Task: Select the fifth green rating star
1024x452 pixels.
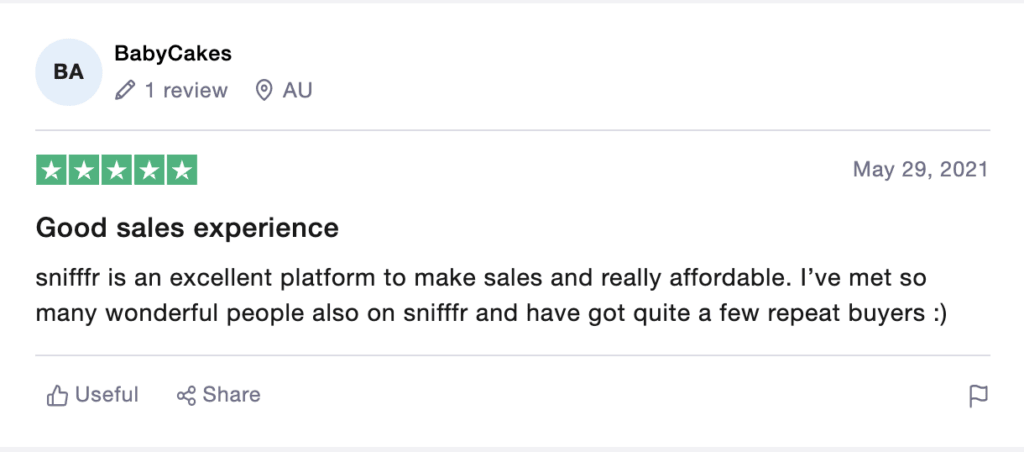Action: 182,170
